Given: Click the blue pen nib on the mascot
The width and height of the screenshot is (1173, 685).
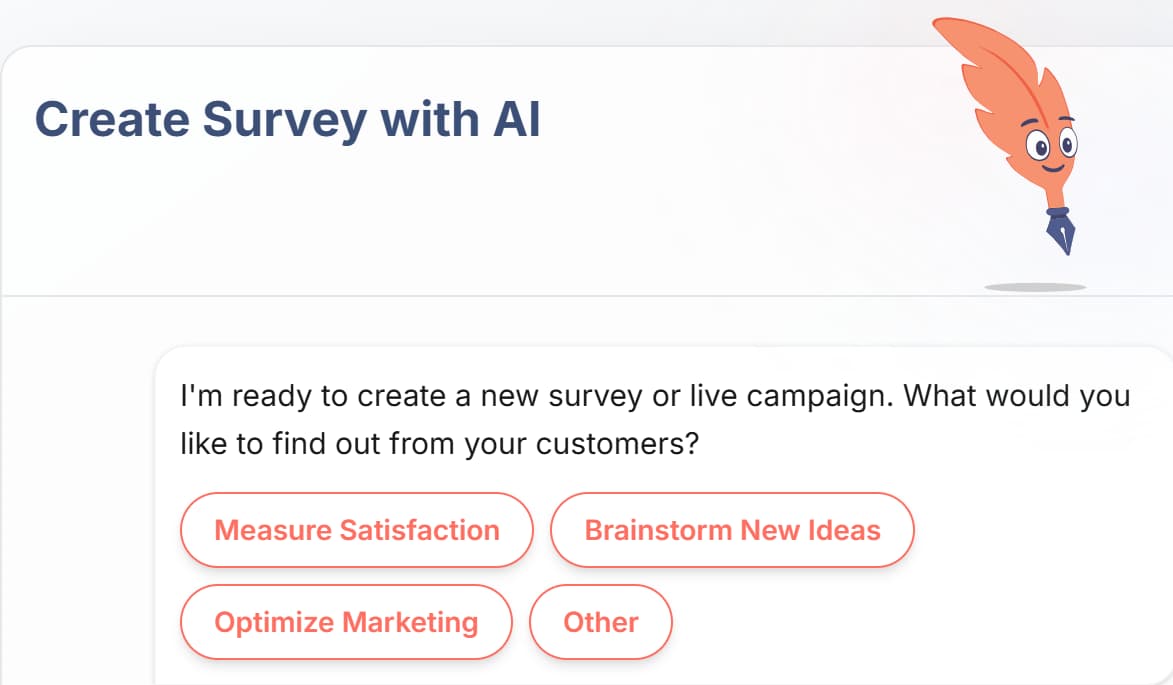Looking at the screenshot, I should click(x=1061, y=236).
